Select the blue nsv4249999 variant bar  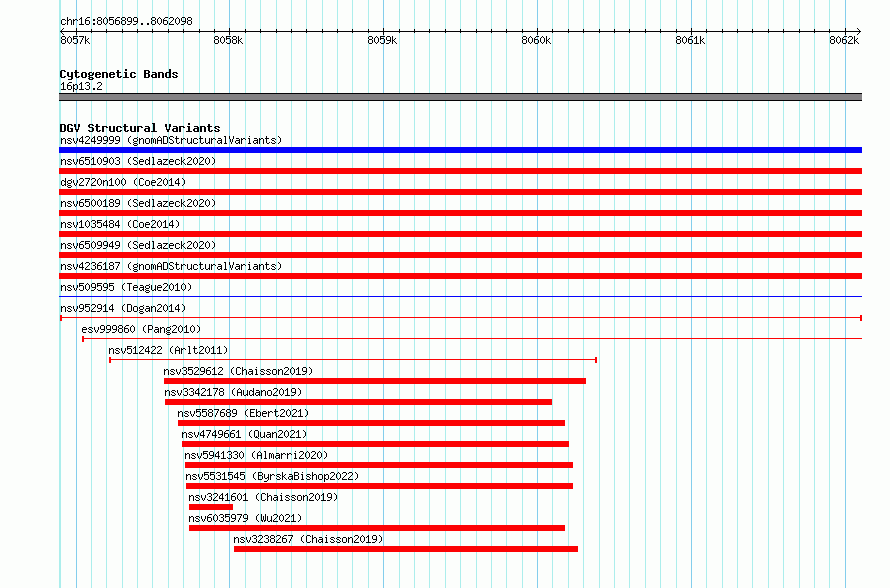(x=460, y=150)
